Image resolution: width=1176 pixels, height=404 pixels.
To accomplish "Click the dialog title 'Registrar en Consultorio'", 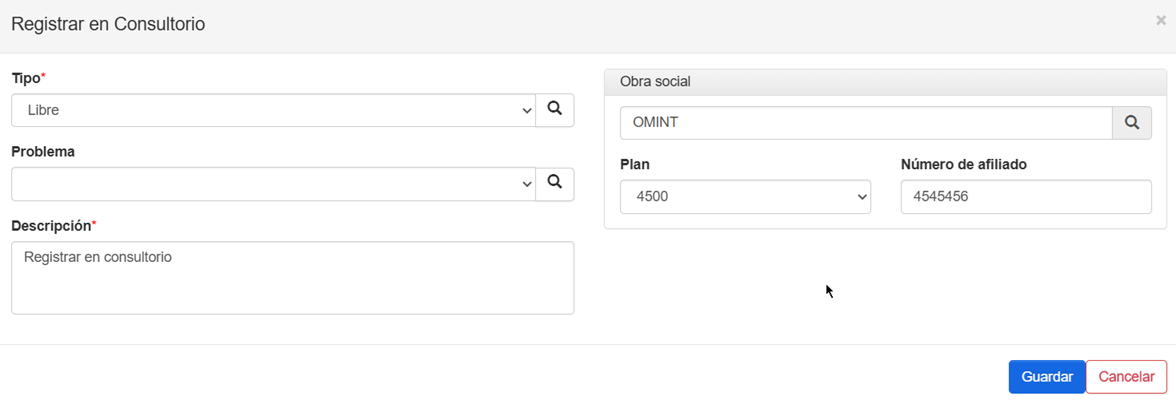I will 109,24.
